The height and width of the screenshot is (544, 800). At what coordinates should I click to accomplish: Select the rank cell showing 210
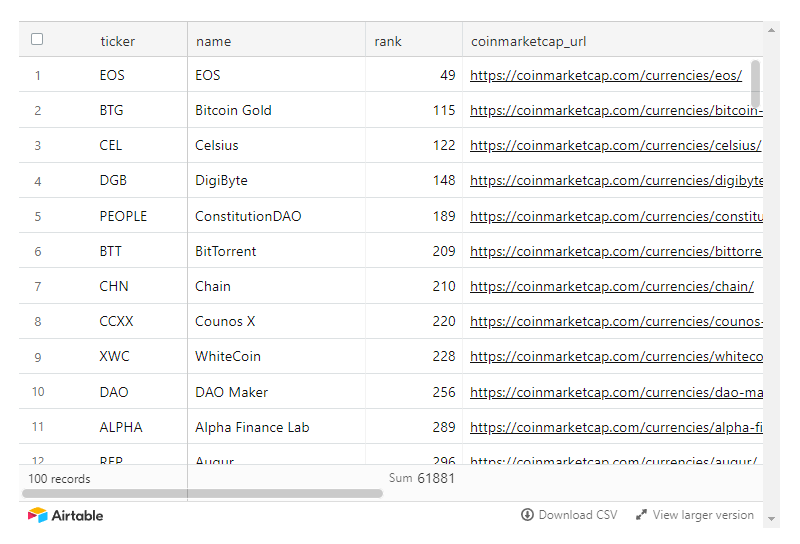(414, 286)
